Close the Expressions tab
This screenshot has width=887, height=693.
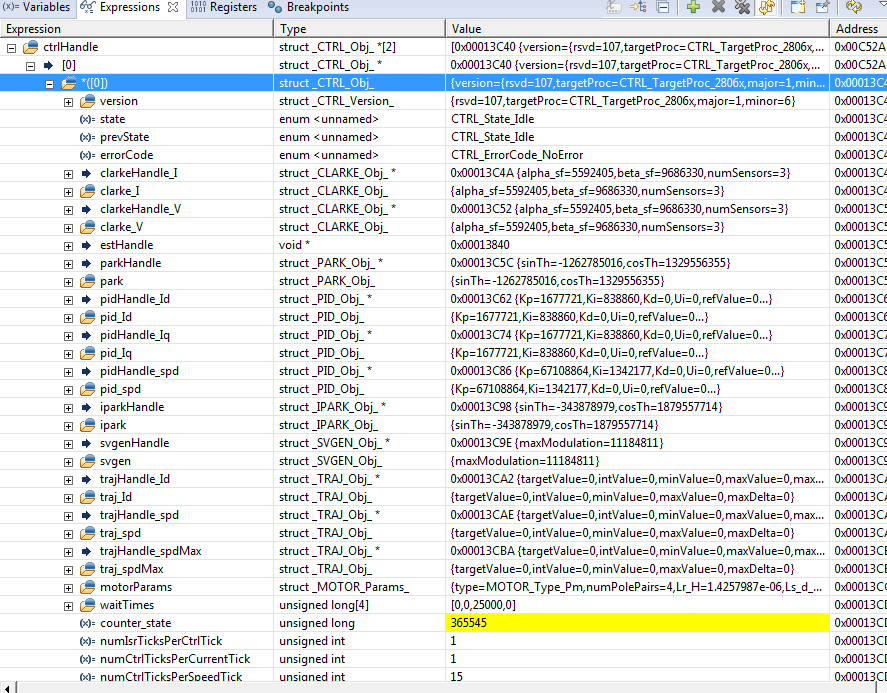[173, 7]
